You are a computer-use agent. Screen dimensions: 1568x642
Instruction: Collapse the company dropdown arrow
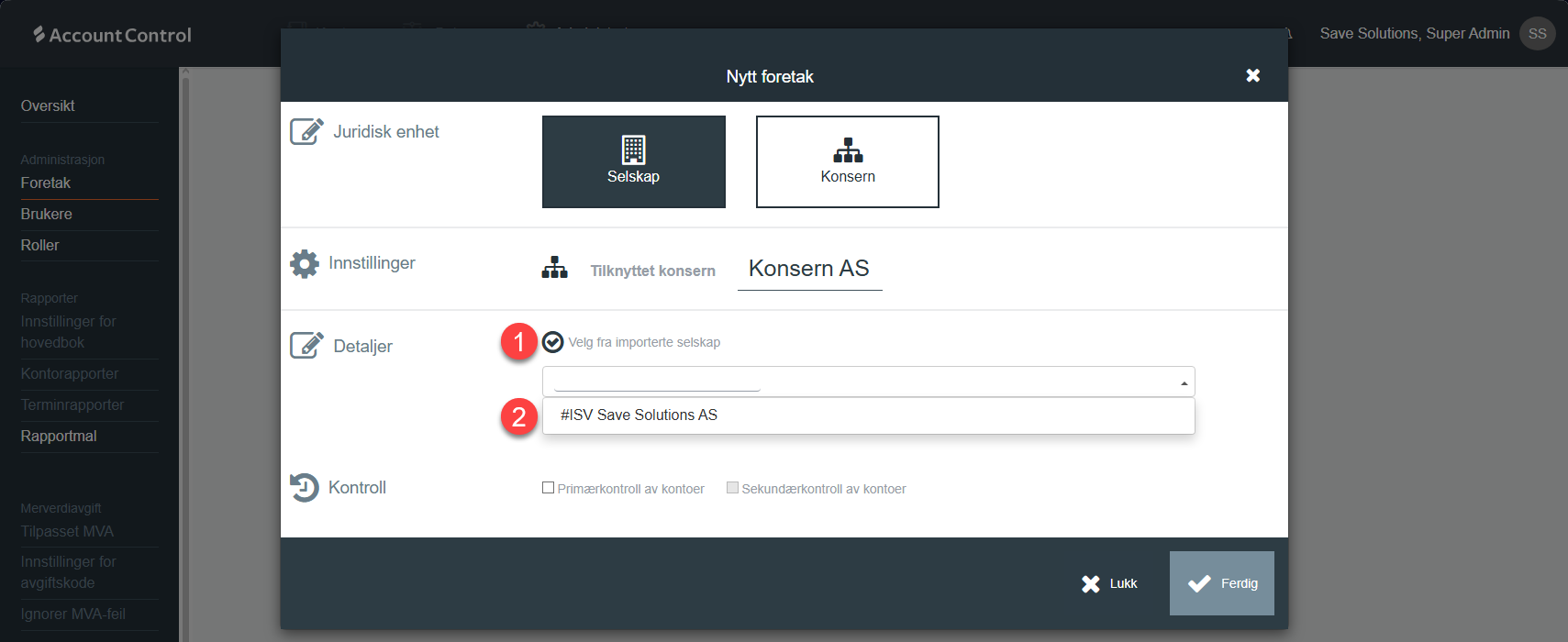[x=1184, y=382]
